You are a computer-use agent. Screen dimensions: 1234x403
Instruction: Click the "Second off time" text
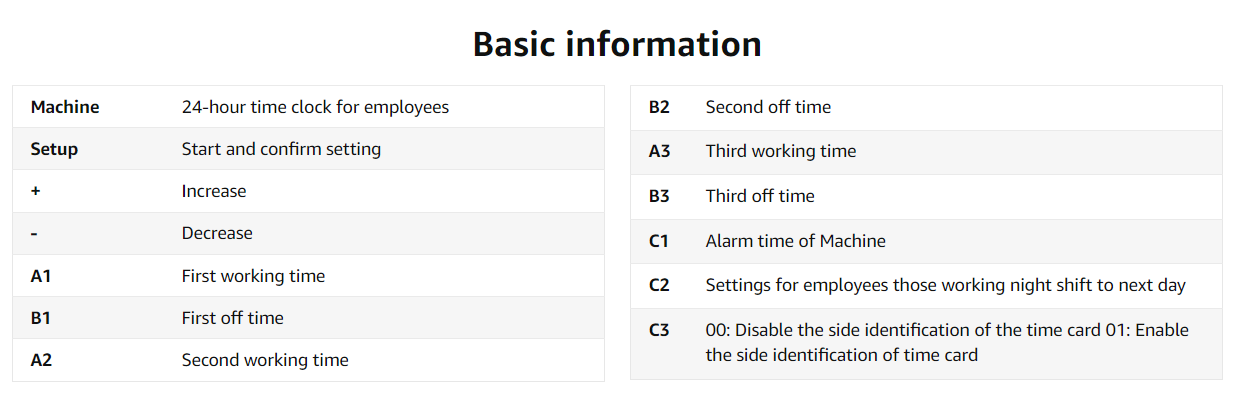click(x=768, y=107)
